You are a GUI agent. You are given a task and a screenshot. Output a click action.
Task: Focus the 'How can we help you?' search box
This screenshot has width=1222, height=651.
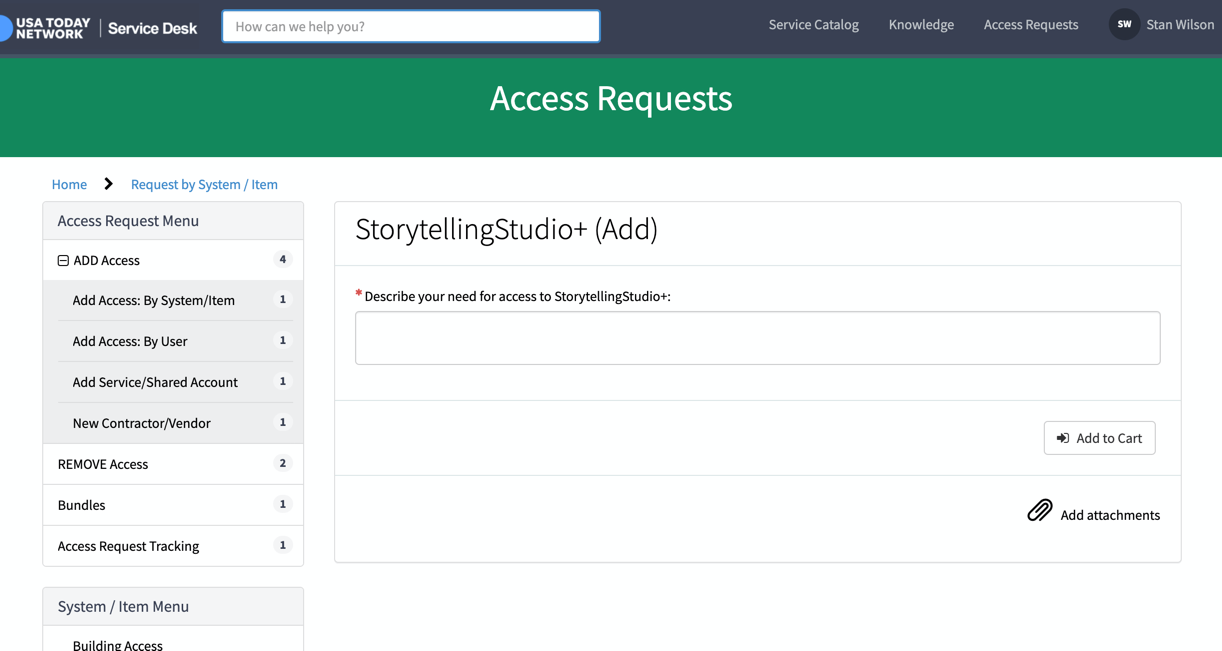[410, 26]
